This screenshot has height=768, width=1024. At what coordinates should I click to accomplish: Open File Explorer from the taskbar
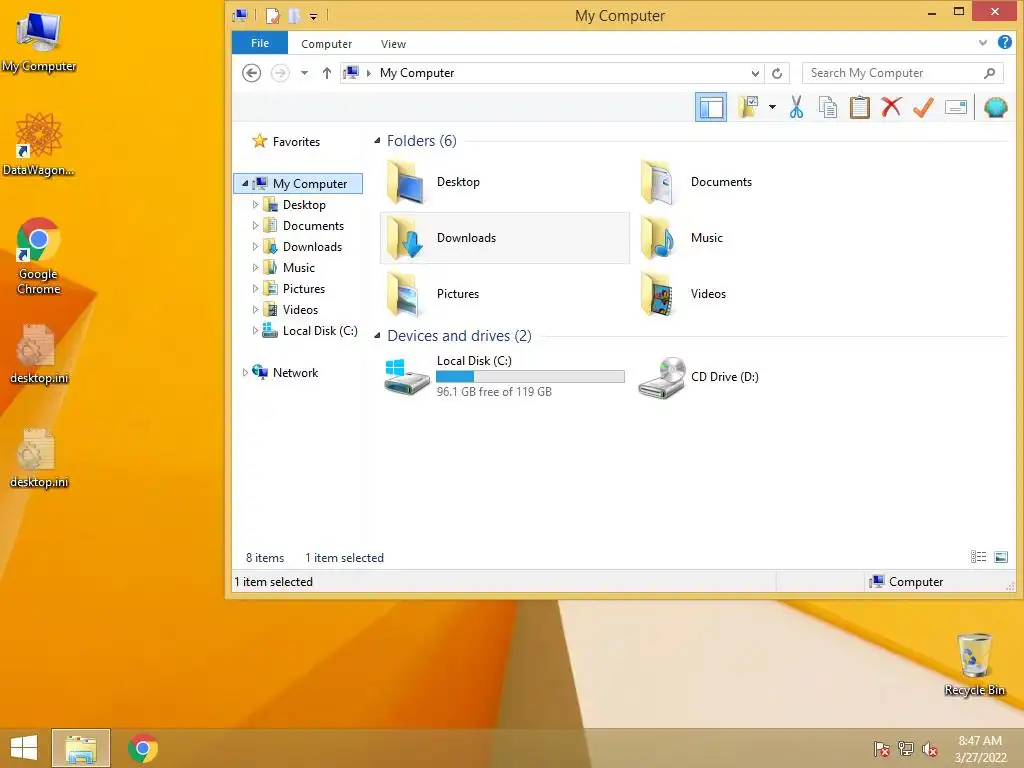pos(81,748)
